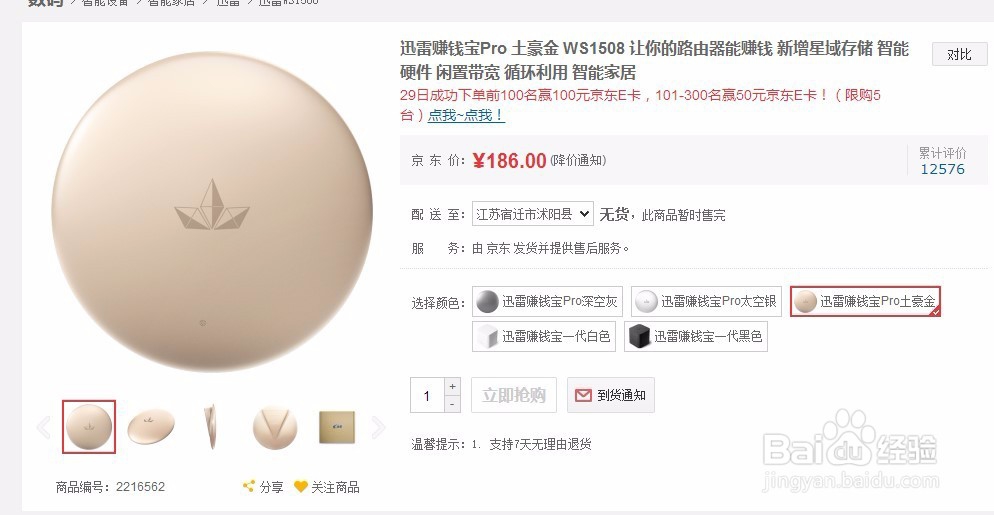994x515 pixels.
Task: Select the 迅雷赚钱宝Pro太空银 color option
Action: [706, 301]
